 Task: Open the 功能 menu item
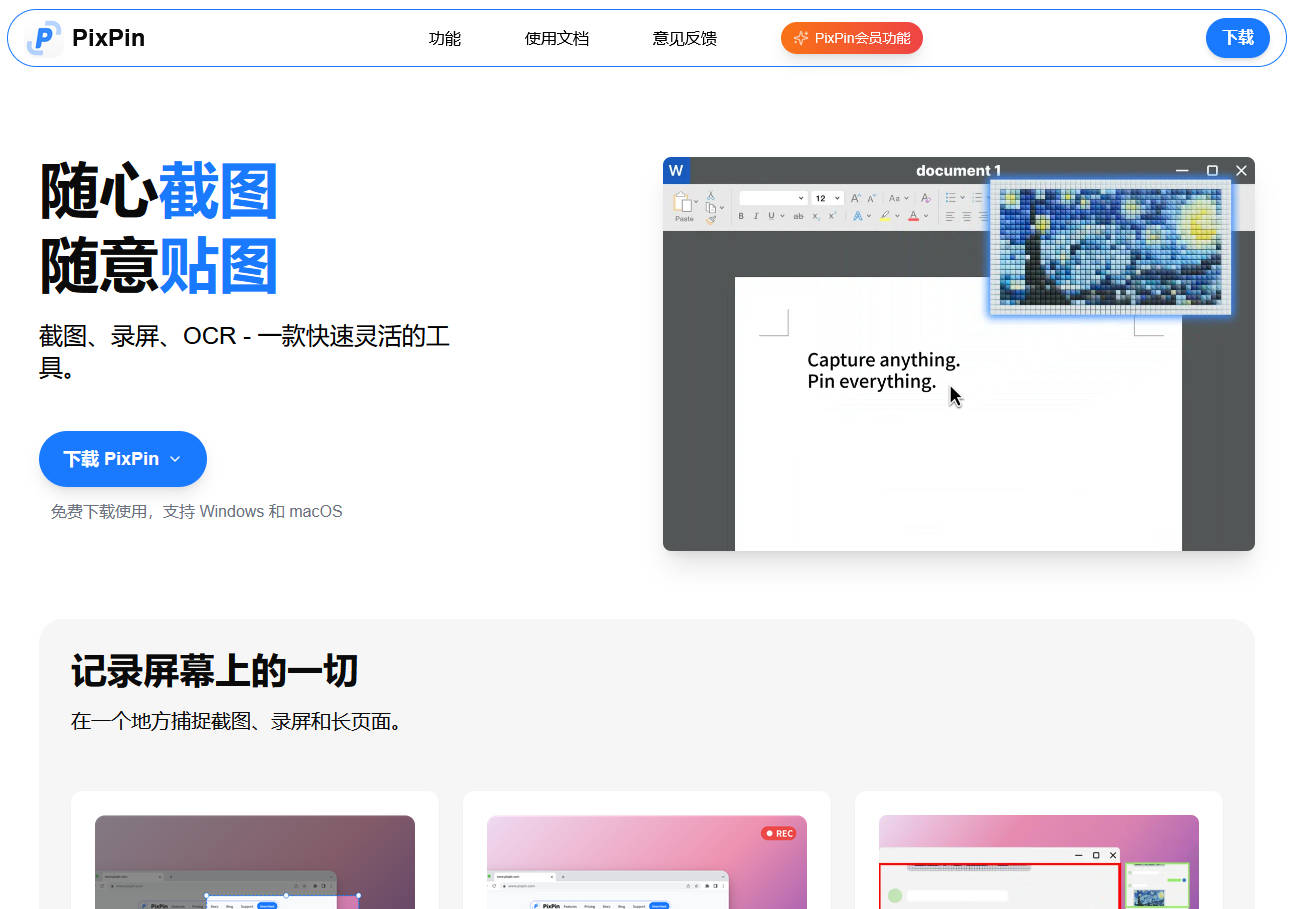coord(445,38)
